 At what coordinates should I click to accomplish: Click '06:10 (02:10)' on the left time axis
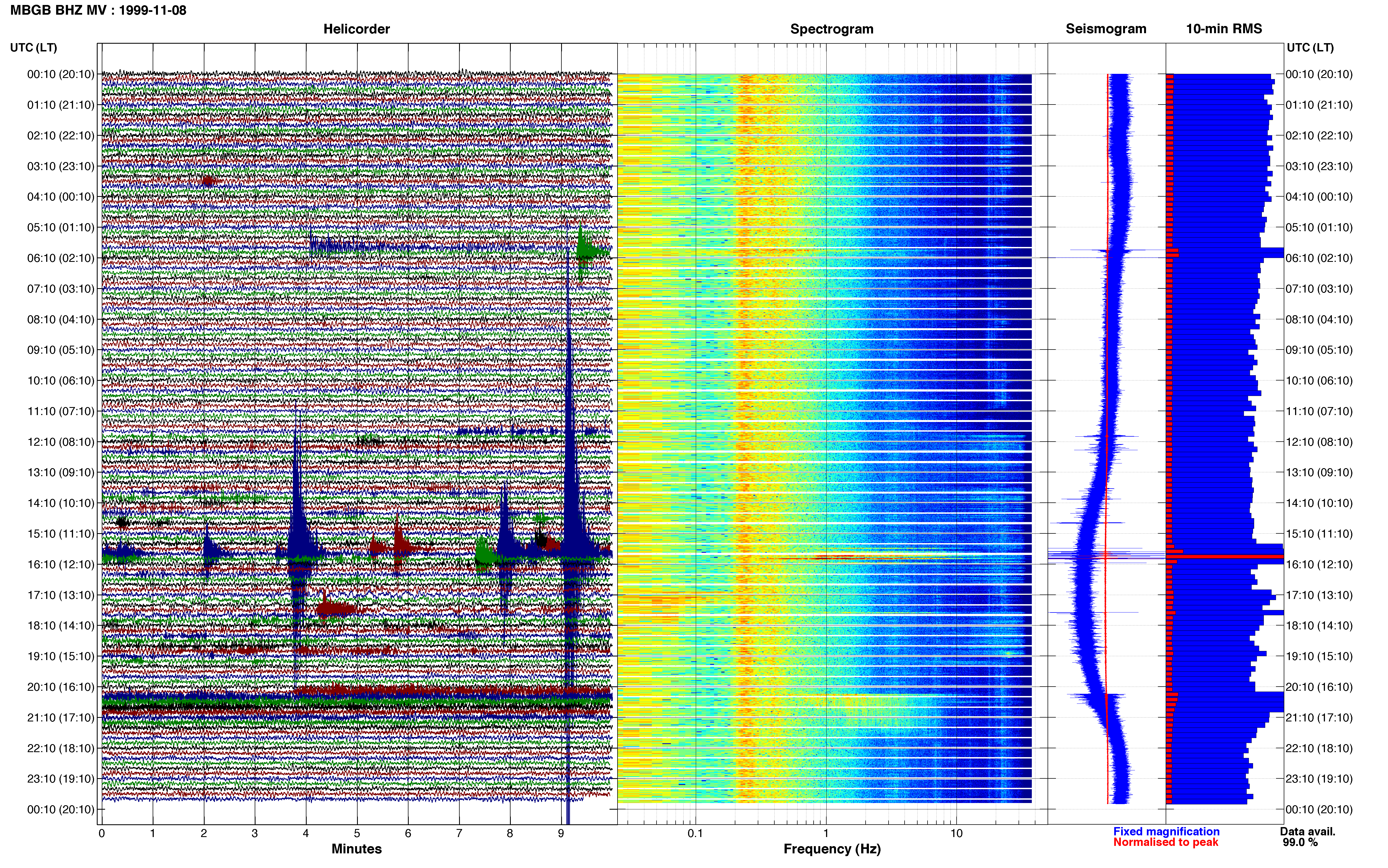point(61,258)
